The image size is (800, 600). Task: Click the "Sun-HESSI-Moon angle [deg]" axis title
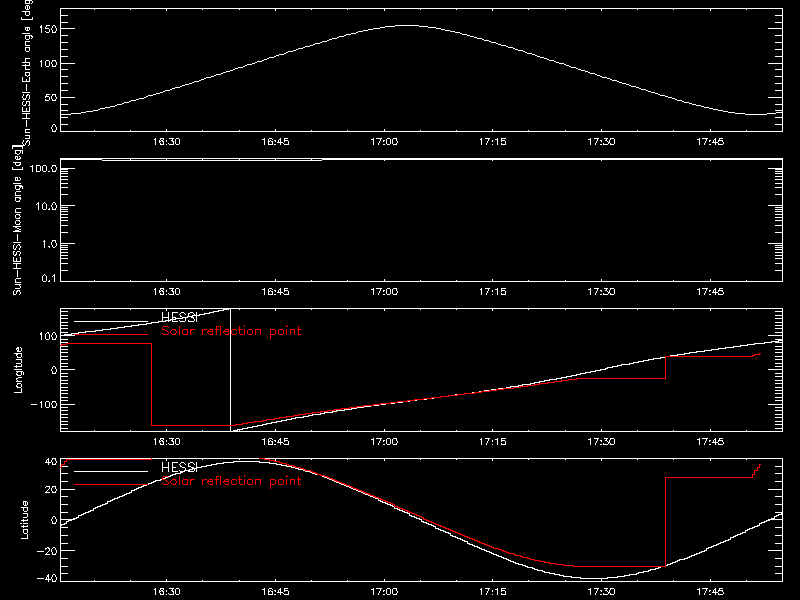[x=17, y=220]
